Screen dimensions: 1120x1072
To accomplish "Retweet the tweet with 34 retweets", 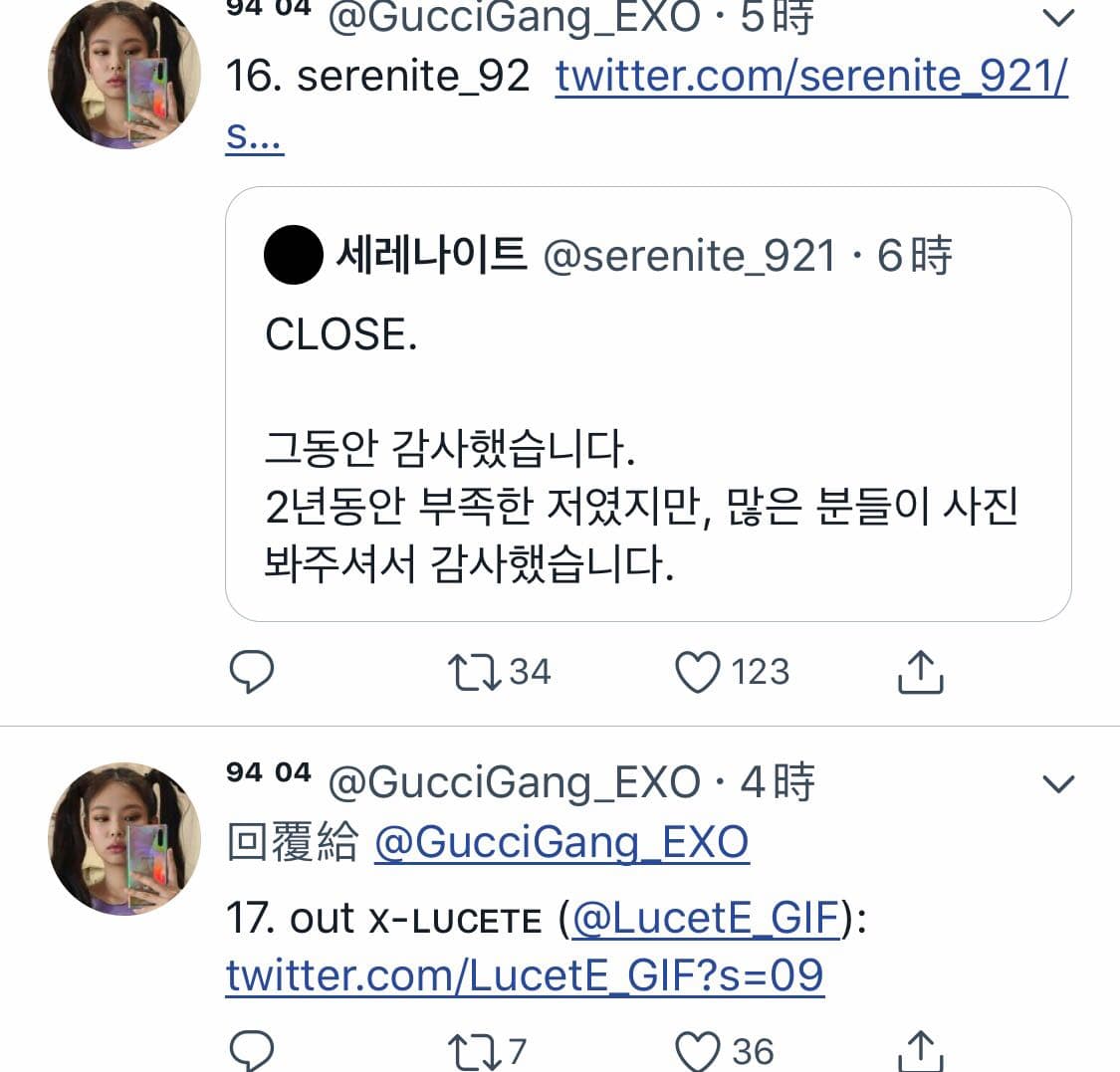I will point(474,672).
